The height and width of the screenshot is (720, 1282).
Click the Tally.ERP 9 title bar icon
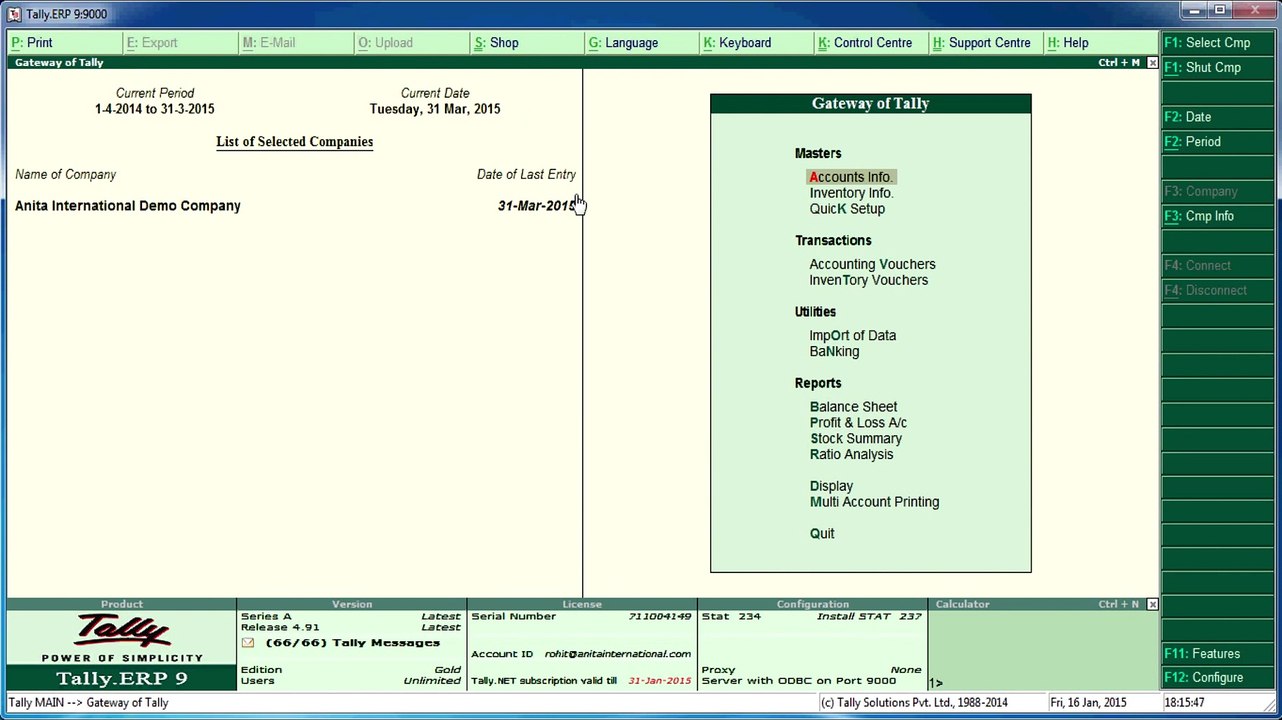[14, 14]
